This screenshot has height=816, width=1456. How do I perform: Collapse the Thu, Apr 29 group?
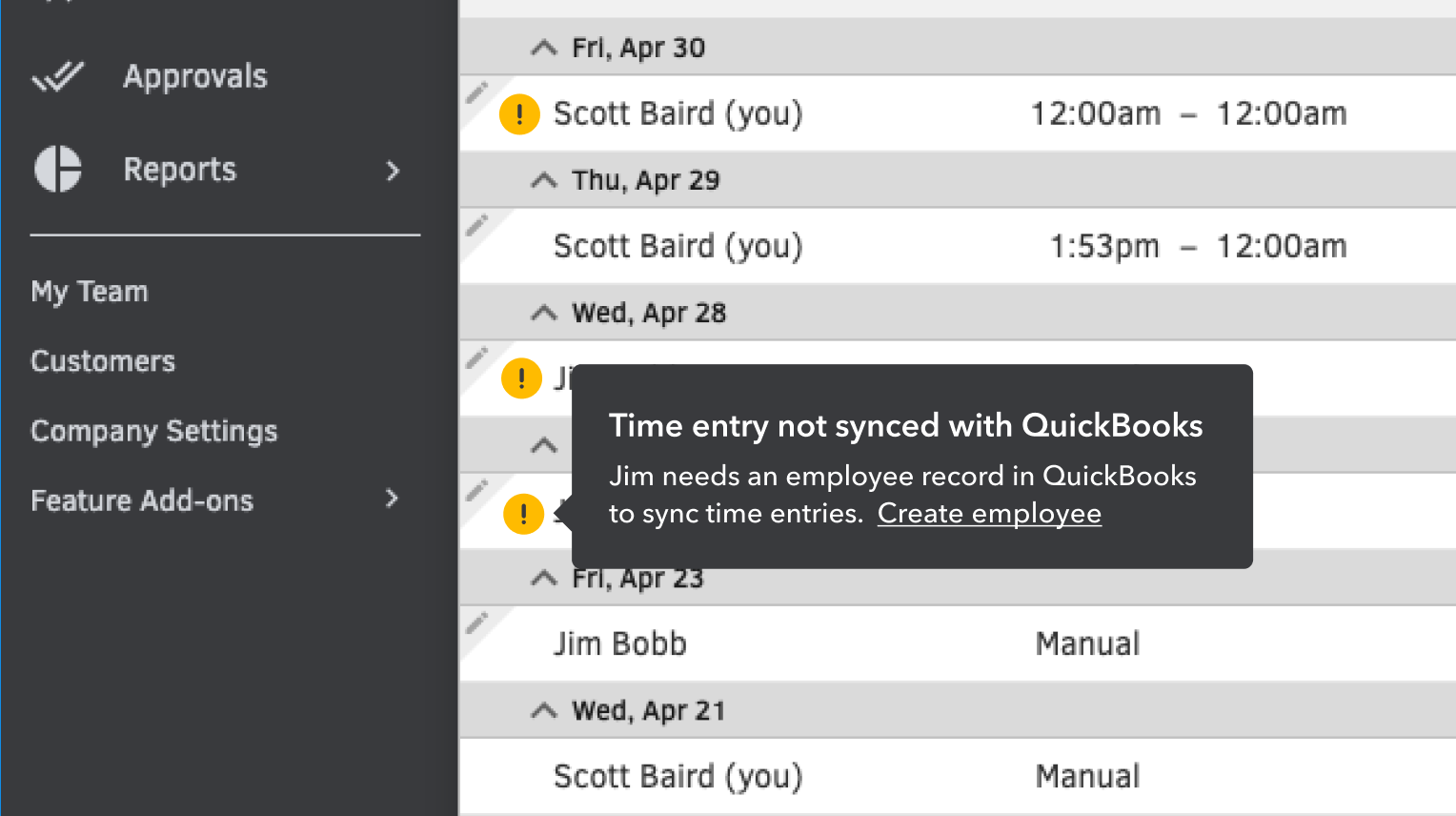click(x=544, y=180)
